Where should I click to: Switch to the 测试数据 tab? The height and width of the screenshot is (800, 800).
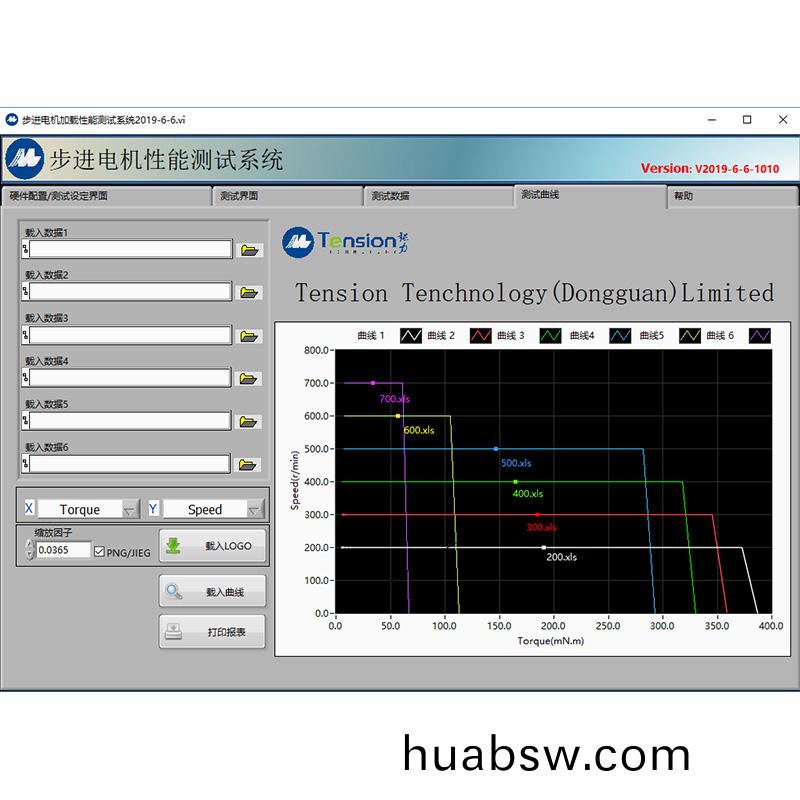pyautogui.click(x=437, y=196)
